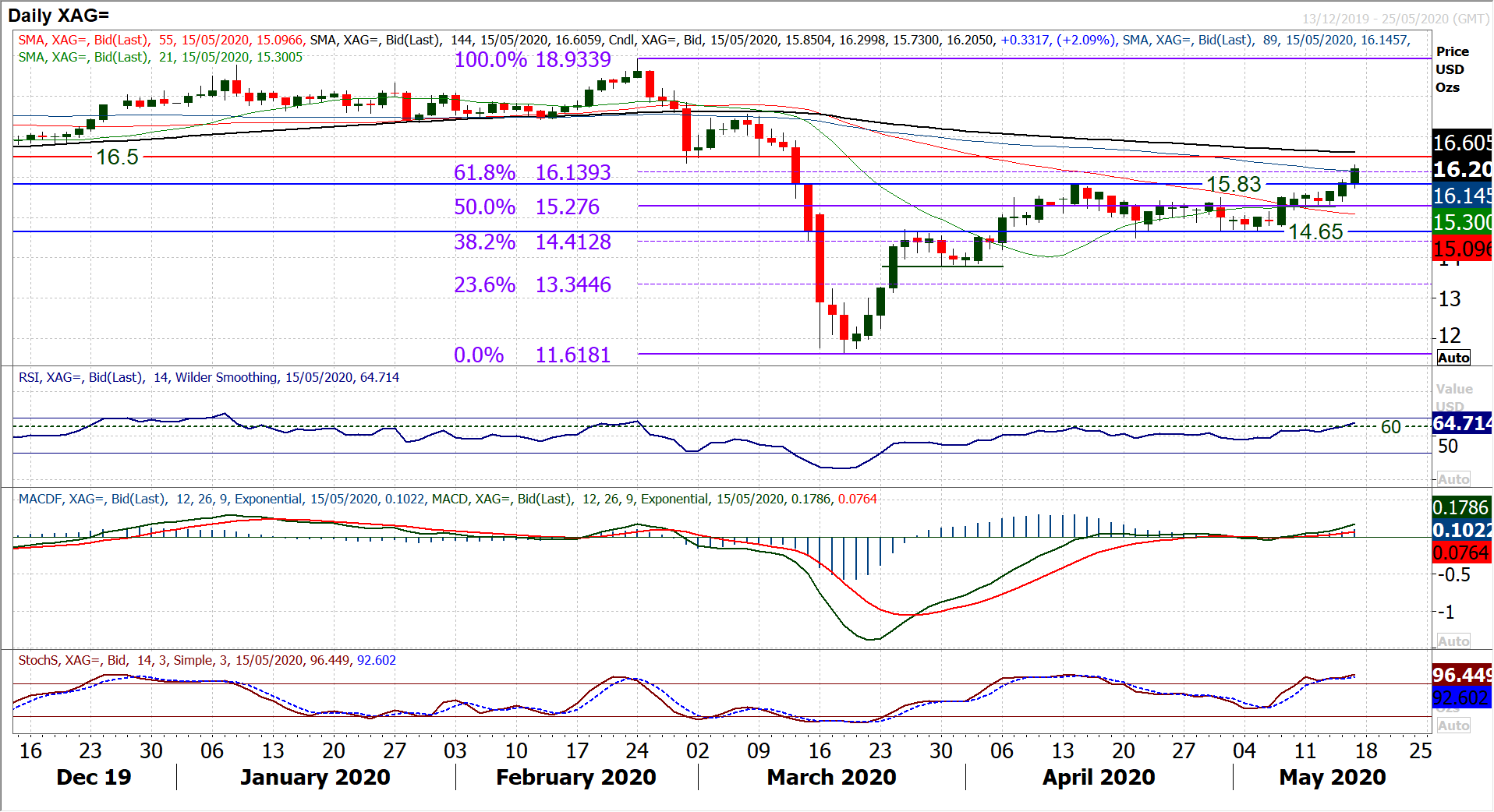1494x812 pixels.
Task: Click the Auto button in the Stochastic panel
Action: [1453, 726]
